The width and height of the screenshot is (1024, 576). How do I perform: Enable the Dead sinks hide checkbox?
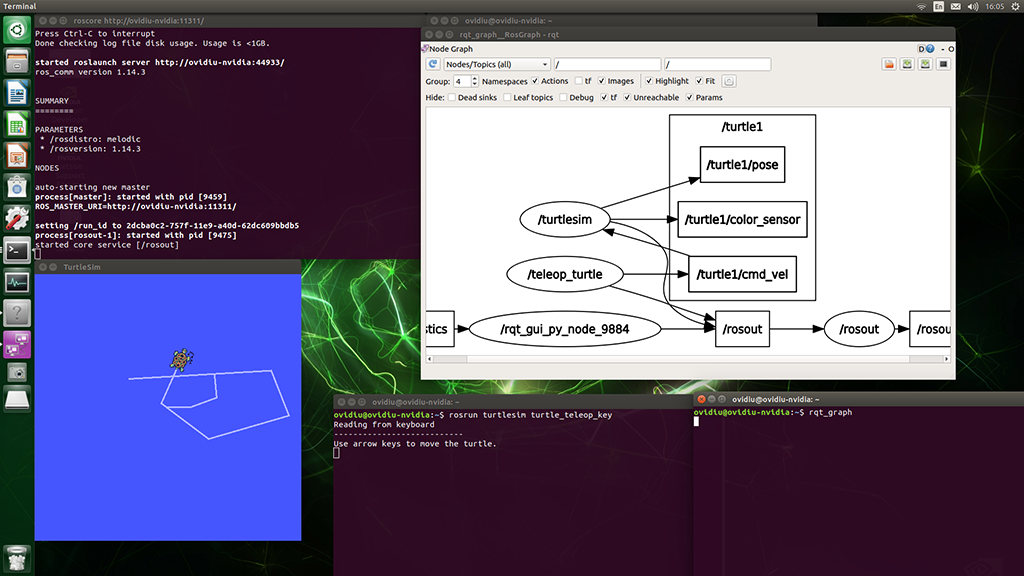[453, 98]
